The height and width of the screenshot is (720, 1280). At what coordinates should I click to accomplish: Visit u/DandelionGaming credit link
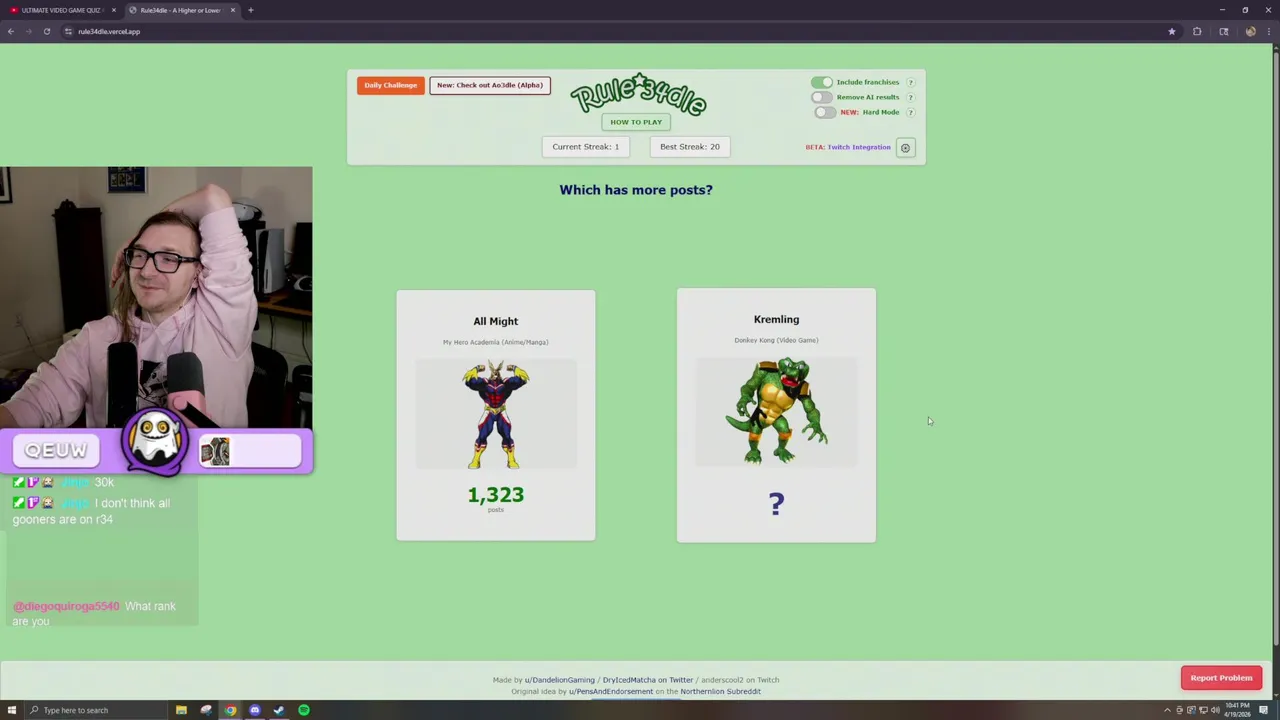(559, 680)
